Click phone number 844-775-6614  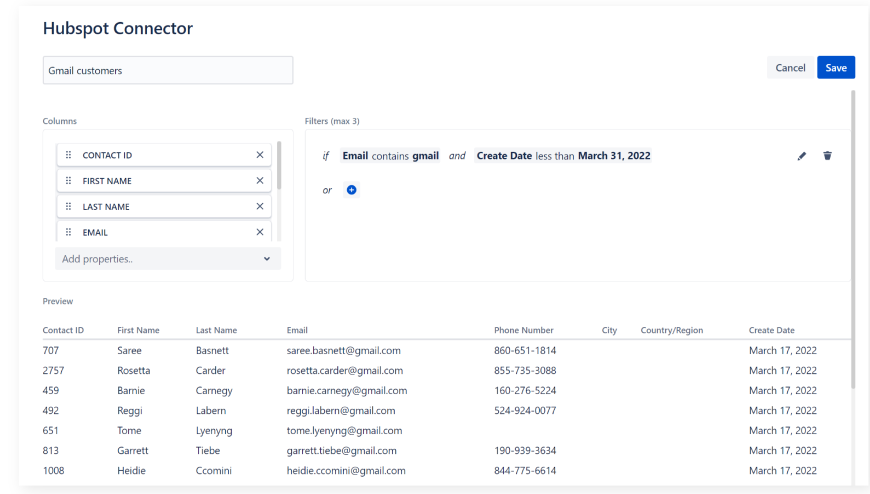coord(525,470)
